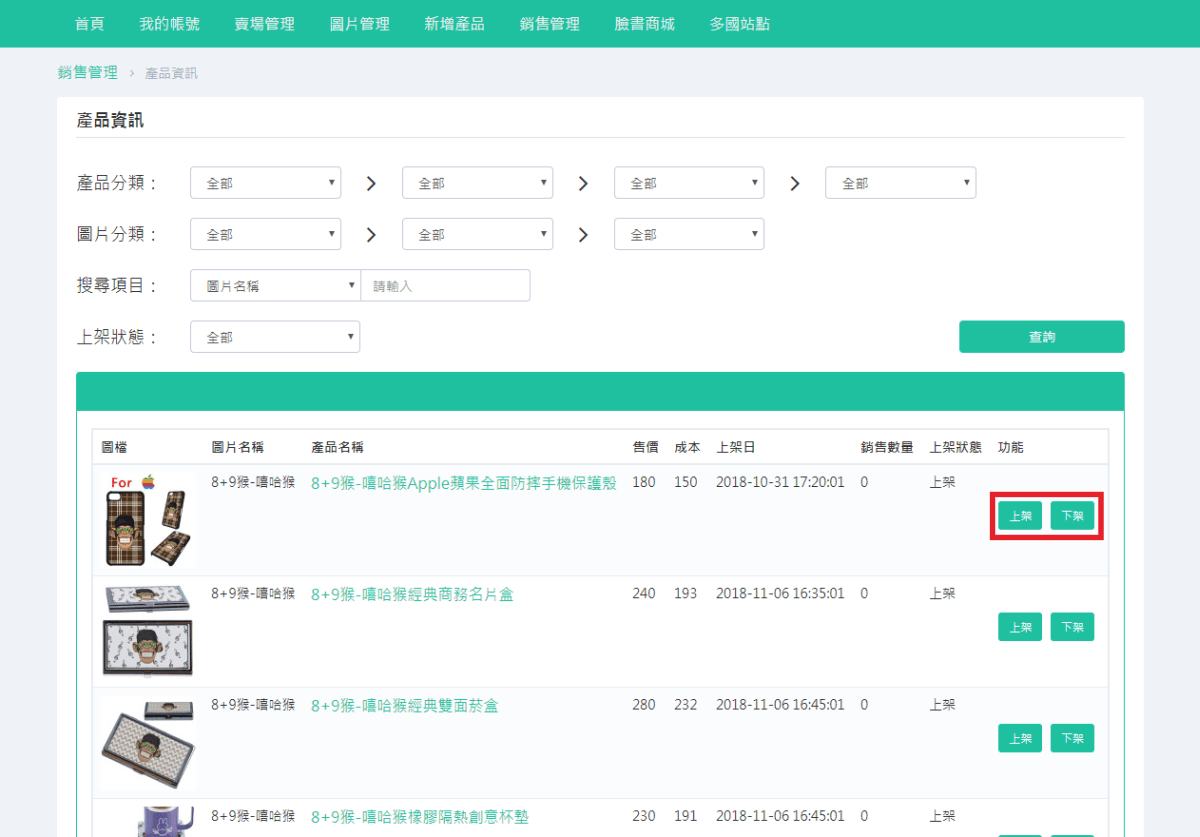This screenshot has width=1200, height=837.
Task: Click the phone case product thumbnail
Action: [x=148, y=520]
